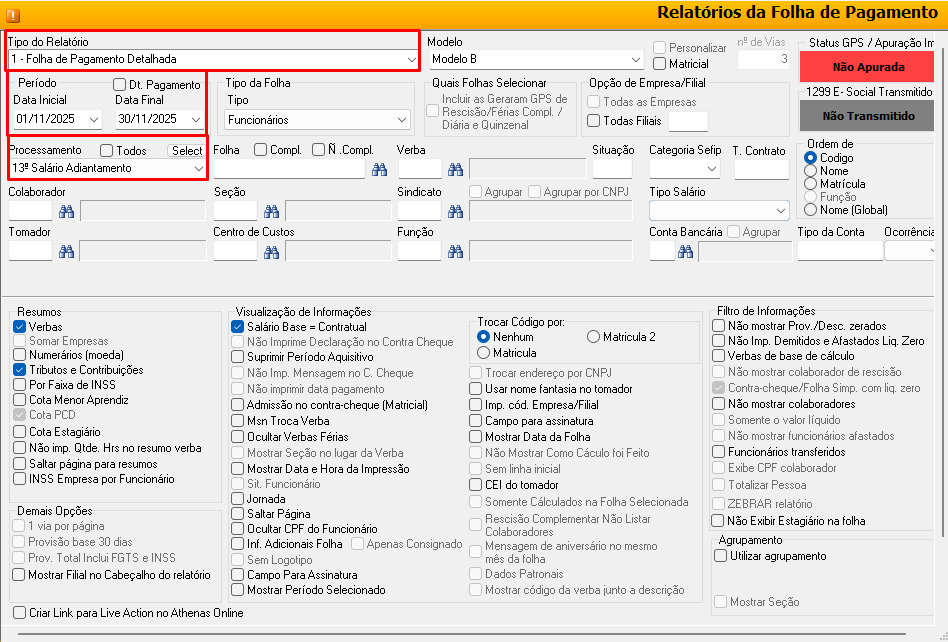Click the Select button next to Todos
948x642 pixels.
tap(186, 151)
